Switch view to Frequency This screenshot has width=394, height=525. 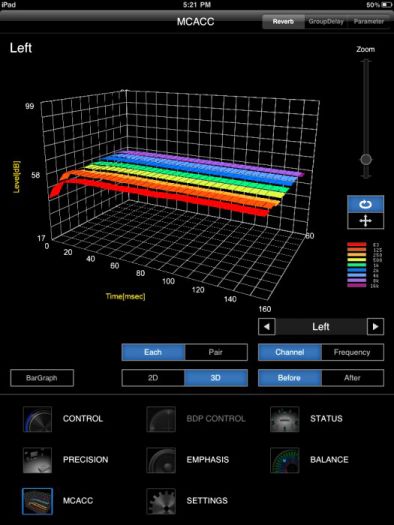(x=352, y=352)
